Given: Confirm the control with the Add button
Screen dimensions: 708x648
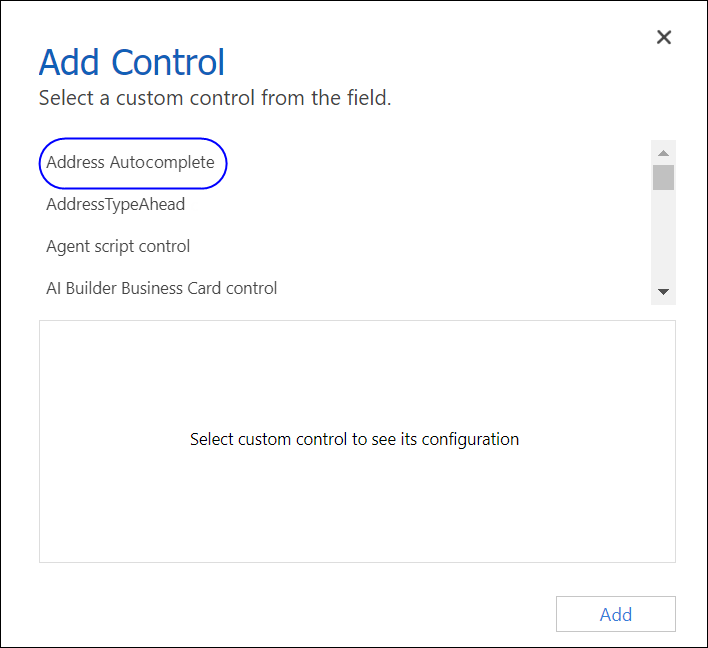Looking at the screenshot, I should coord(615,614).
